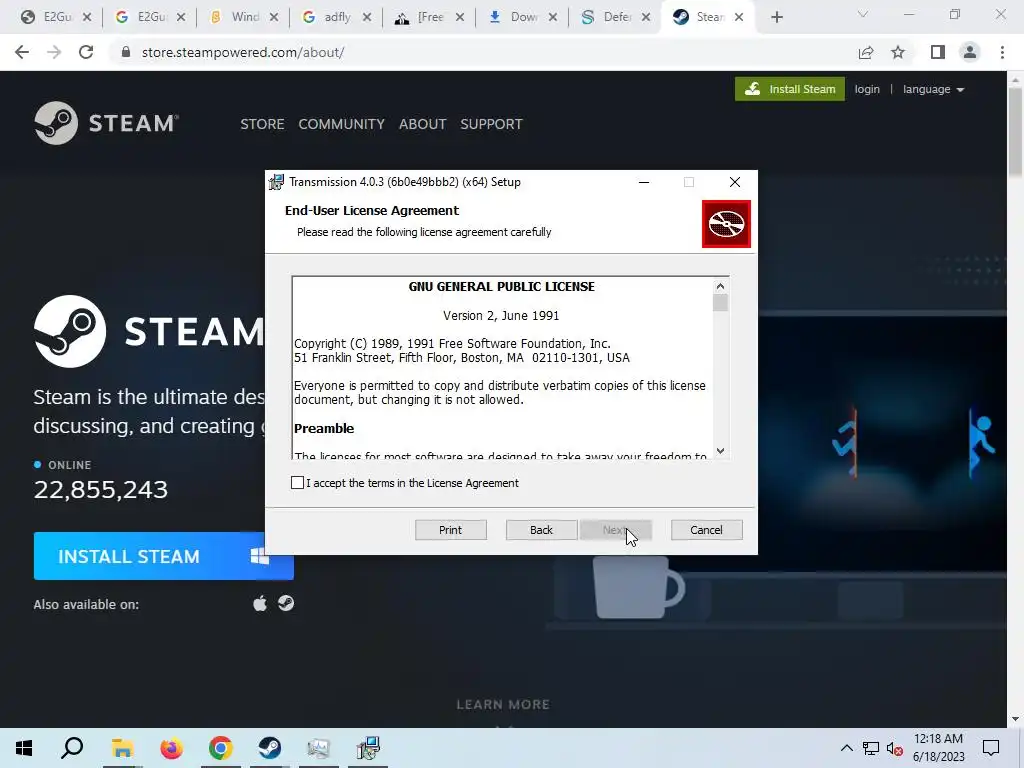This screenshot has height=768, width=1024.
Task: Click the browser page scrollbar thumb
Action: (1015, 131)
